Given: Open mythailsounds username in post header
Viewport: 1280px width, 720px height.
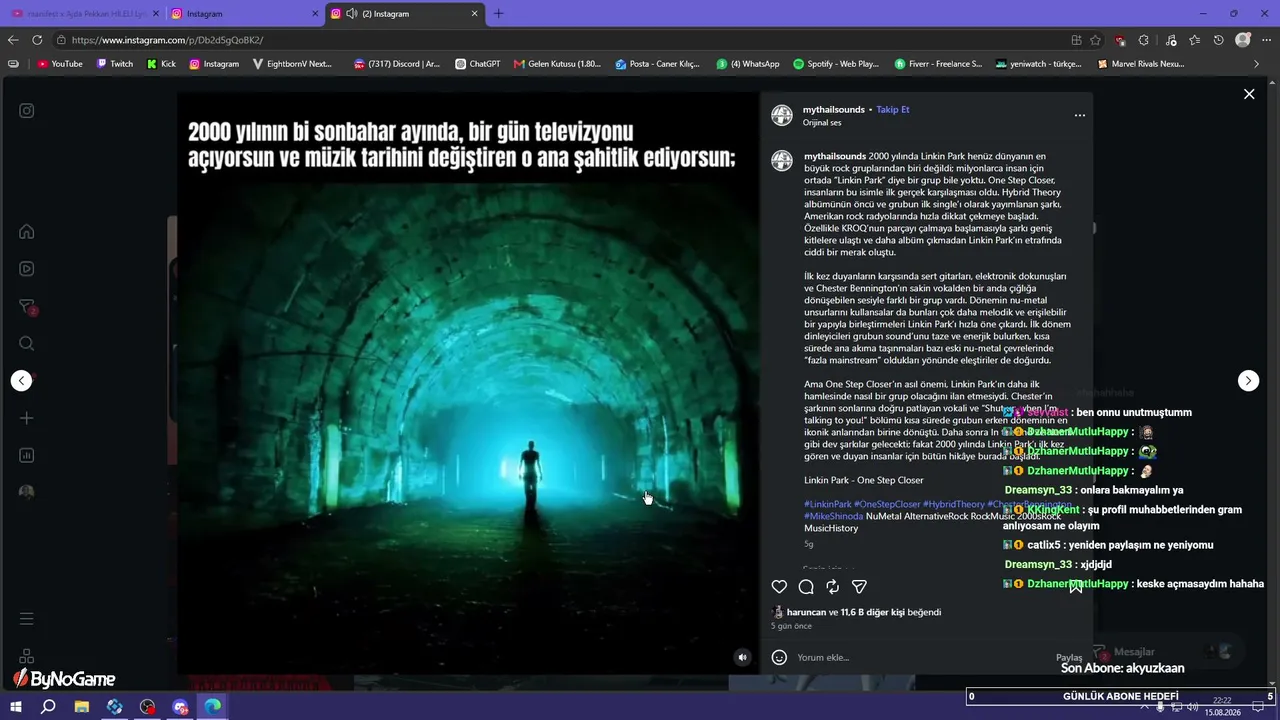Looking at the screenshot, I should (x=834, y=109).
